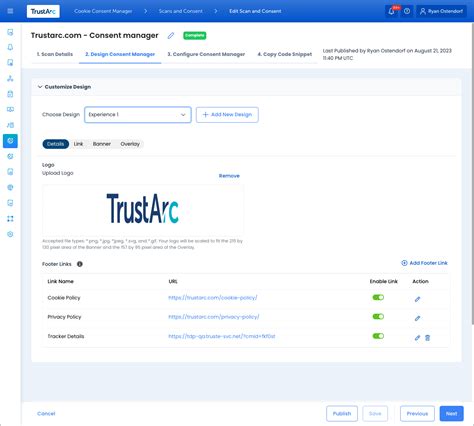Open Cookie Consent Manager breadcrumb
474x426 pixels.
tap(103, 11)
